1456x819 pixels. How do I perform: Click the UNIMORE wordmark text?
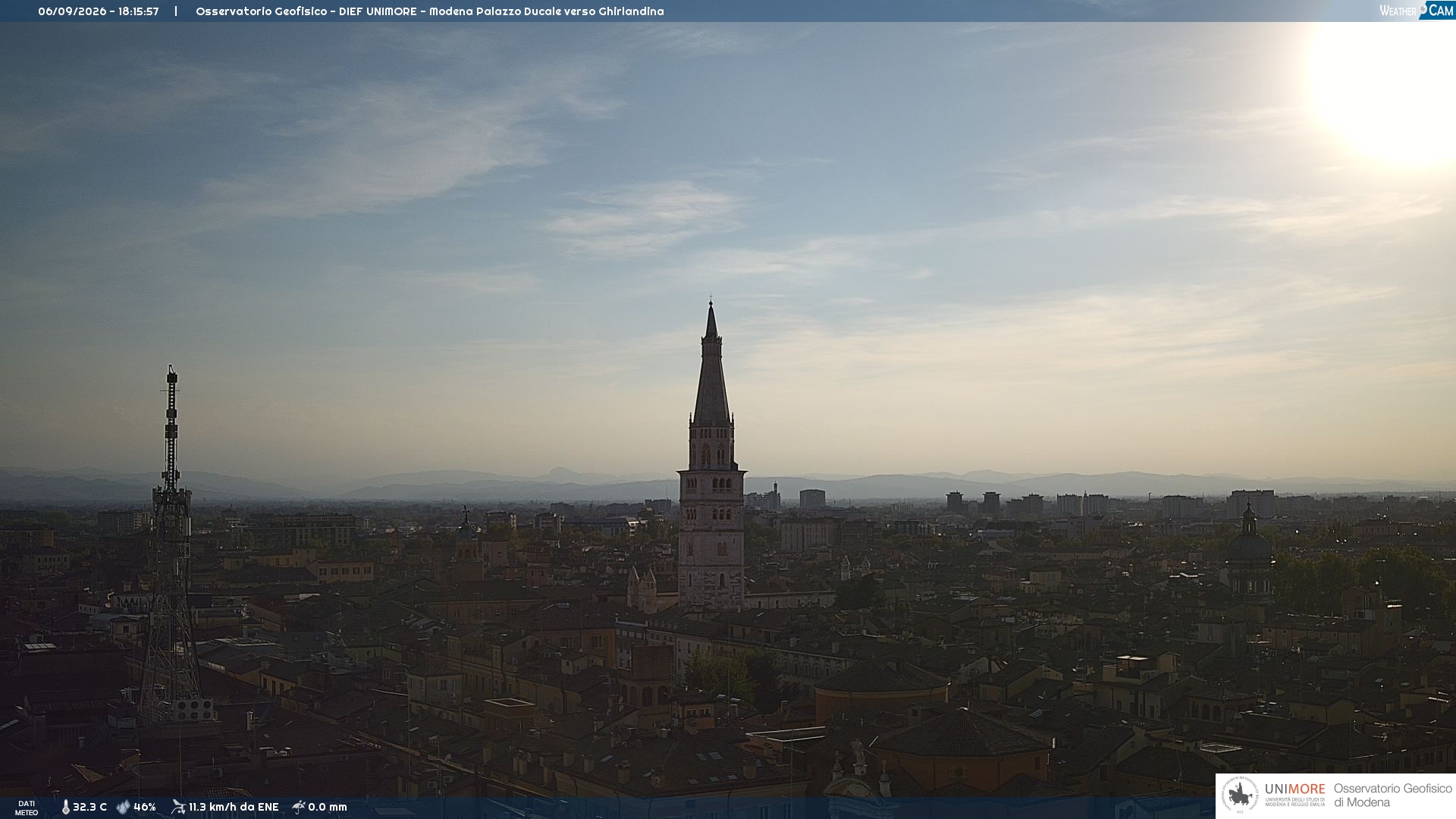pos(1294,789)
